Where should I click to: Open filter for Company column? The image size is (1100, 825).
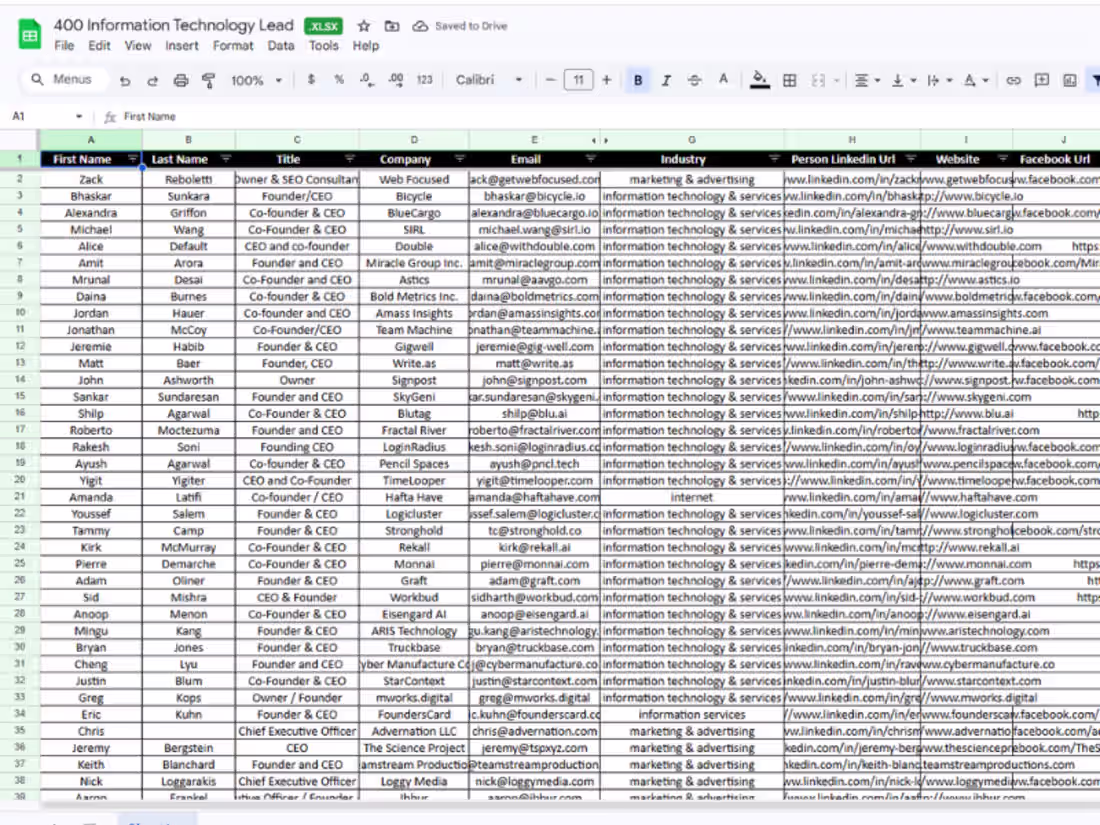click(460, 159)
